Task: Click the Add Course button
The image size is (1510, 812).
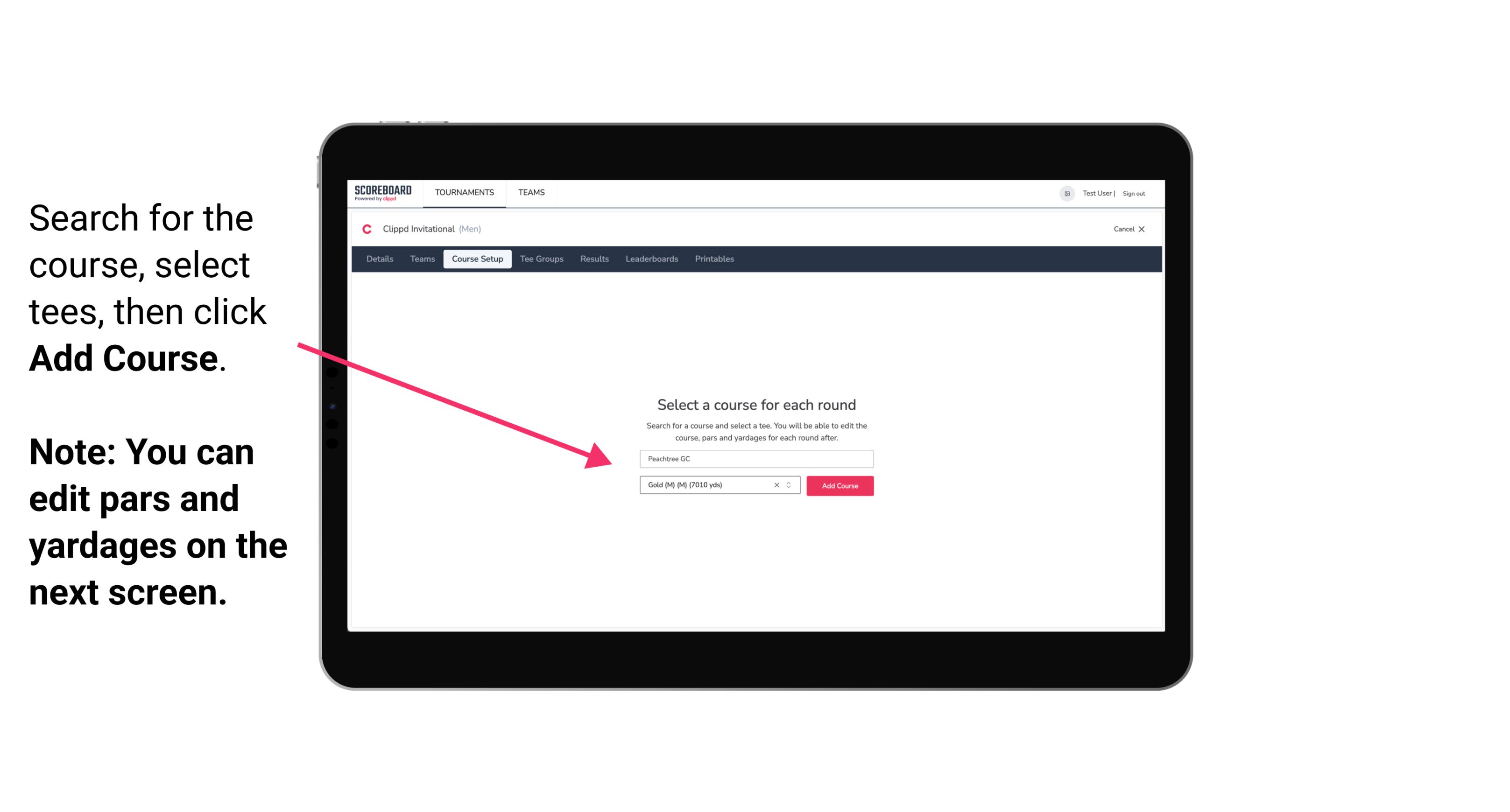Action: coord(839,486)
